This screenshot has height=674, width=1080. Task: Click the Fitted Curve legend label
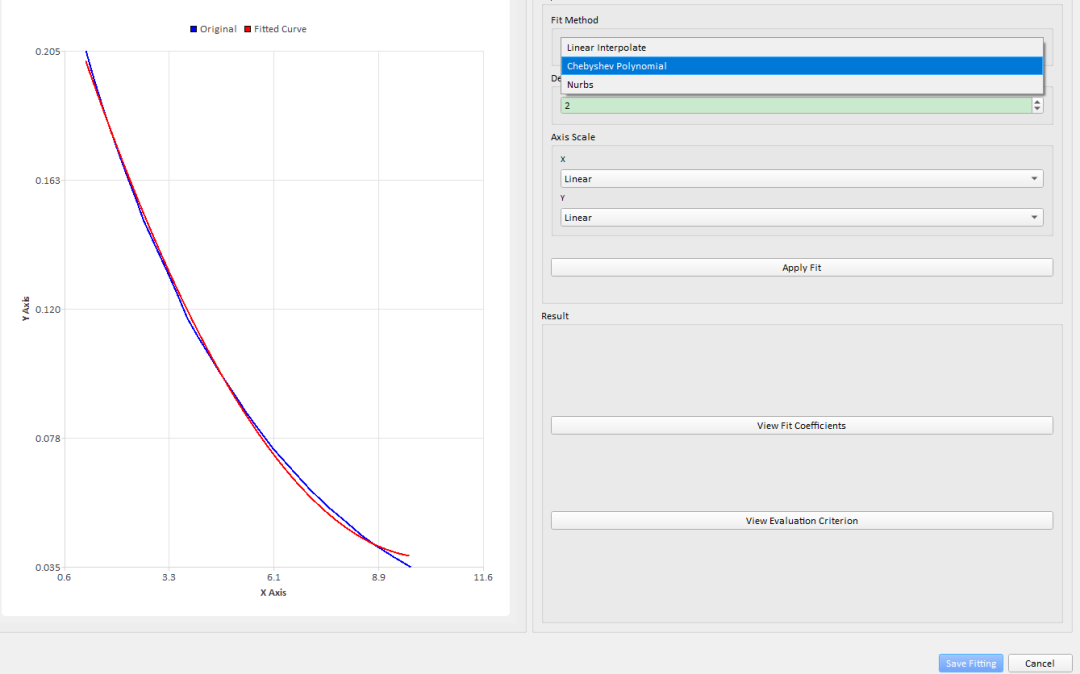tap(280, 29)
